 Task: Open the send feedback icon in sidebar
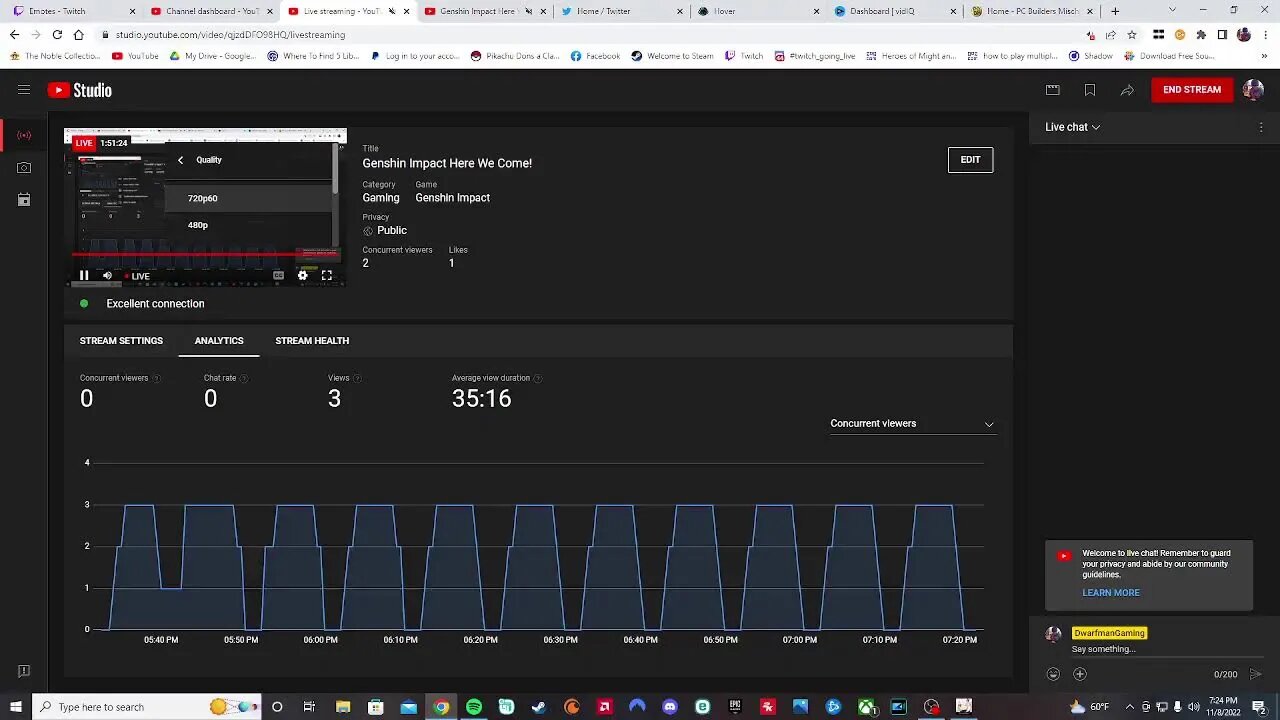coord(24,671)
